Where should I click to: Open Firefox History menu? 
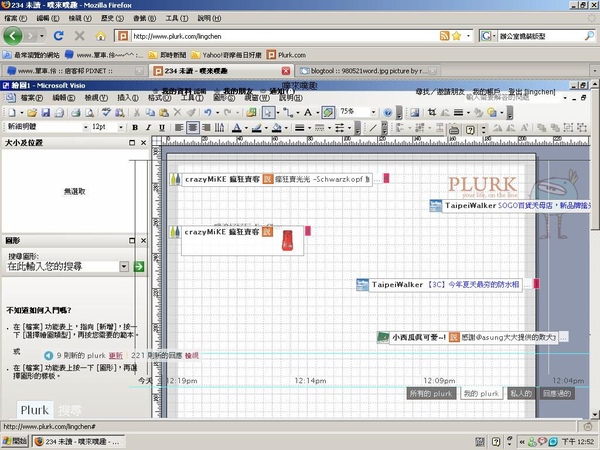coord(112,18)
